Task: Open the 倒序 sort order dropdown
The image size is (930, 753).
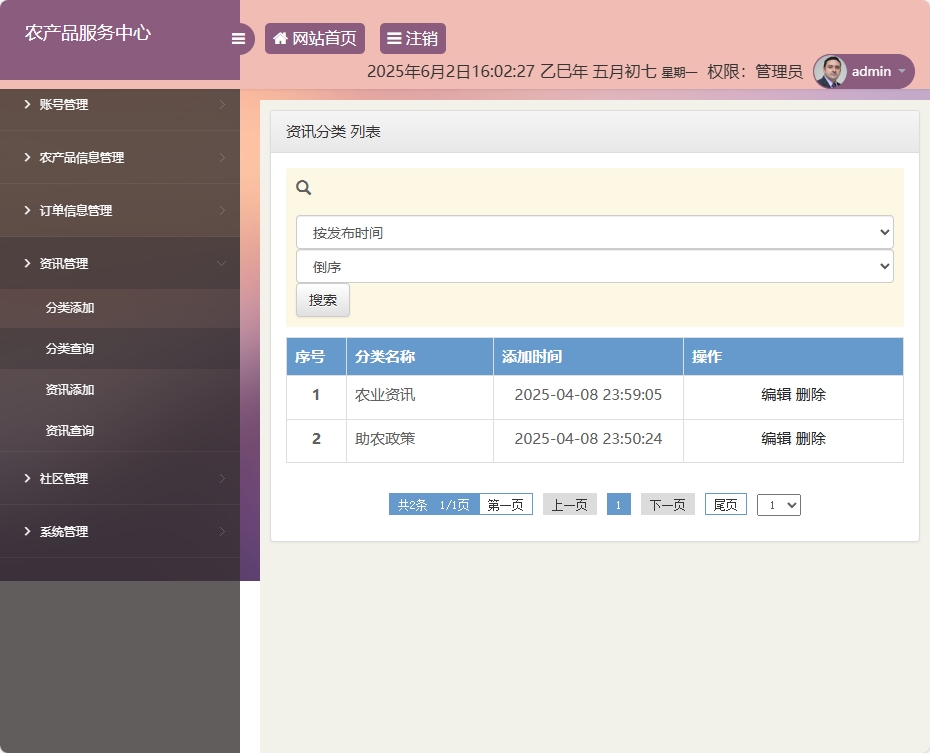Action: click(x=594, y=266)
